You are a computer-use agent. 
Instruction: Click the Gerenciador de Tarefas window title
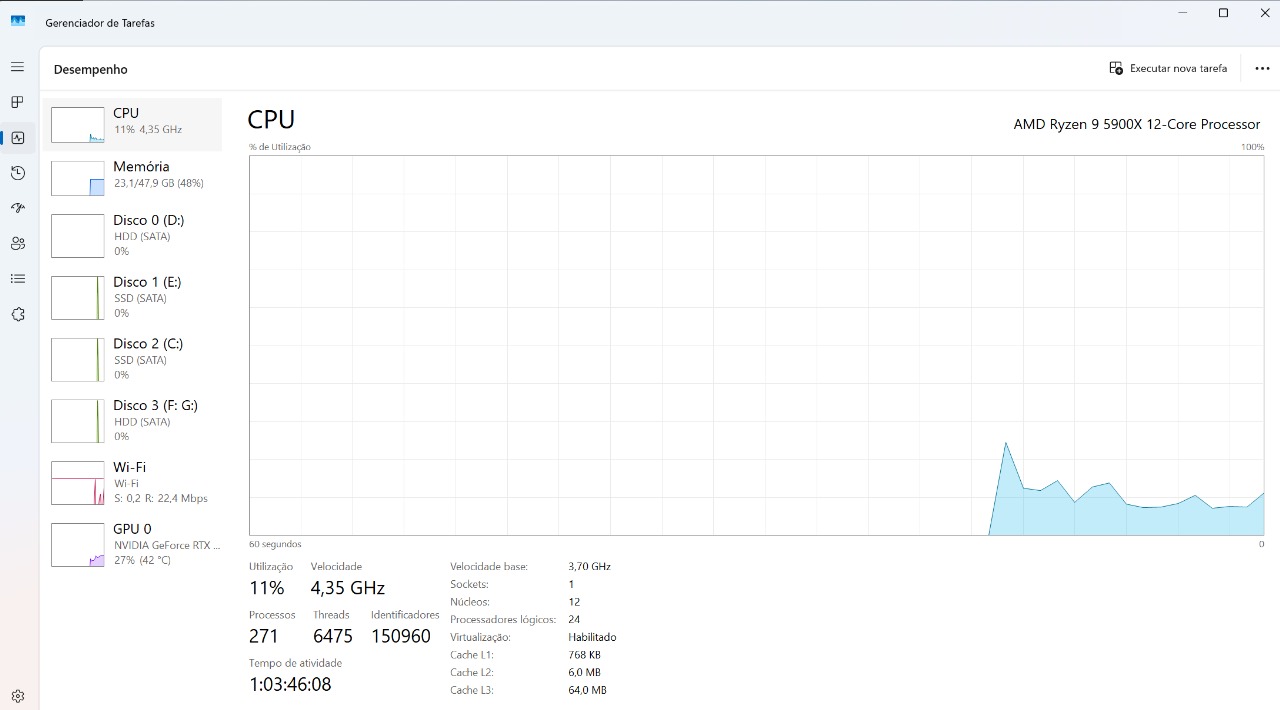[x=100, y=23]
